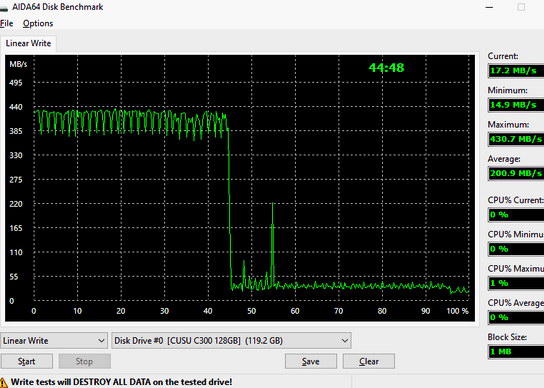Click the AIDA64 Disk Benchmark title bar icon
The height and width of the screenshot is (388, 544).
(x=3, y=8)
